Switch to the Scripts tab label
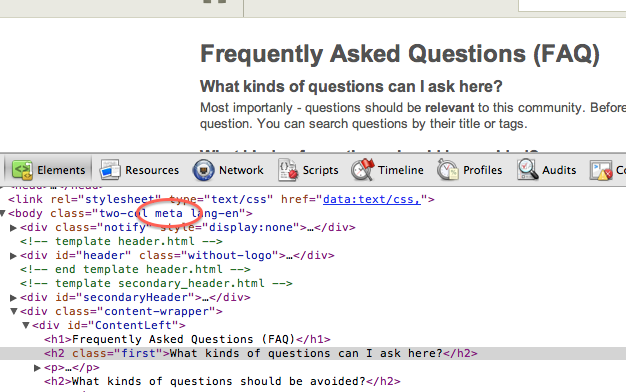The height and width of the screenshot is (392, 626). click(321, 170)
